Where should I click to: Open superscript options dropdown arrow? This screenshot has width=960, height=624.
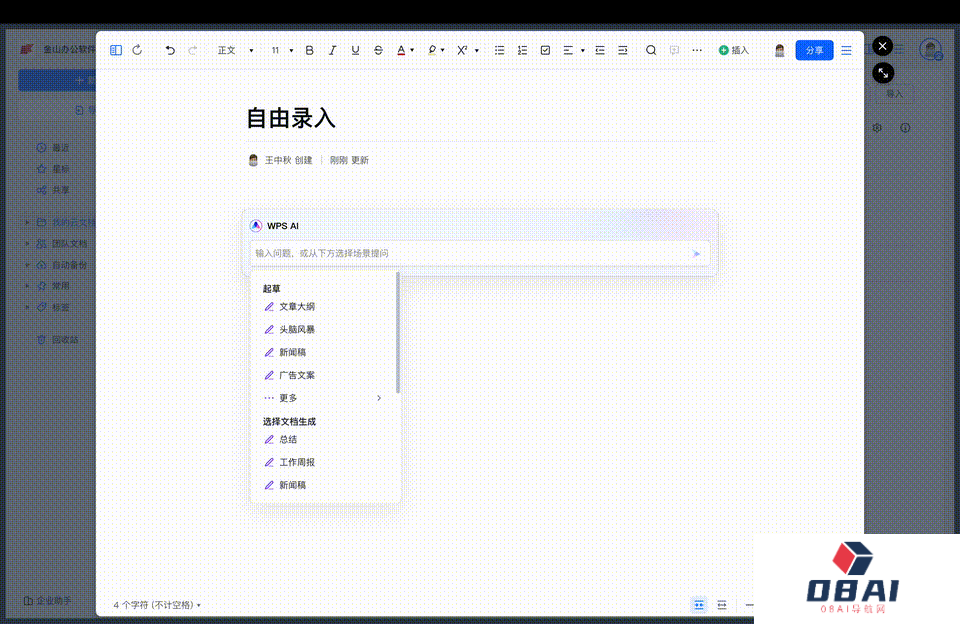(x=477, y=50)
